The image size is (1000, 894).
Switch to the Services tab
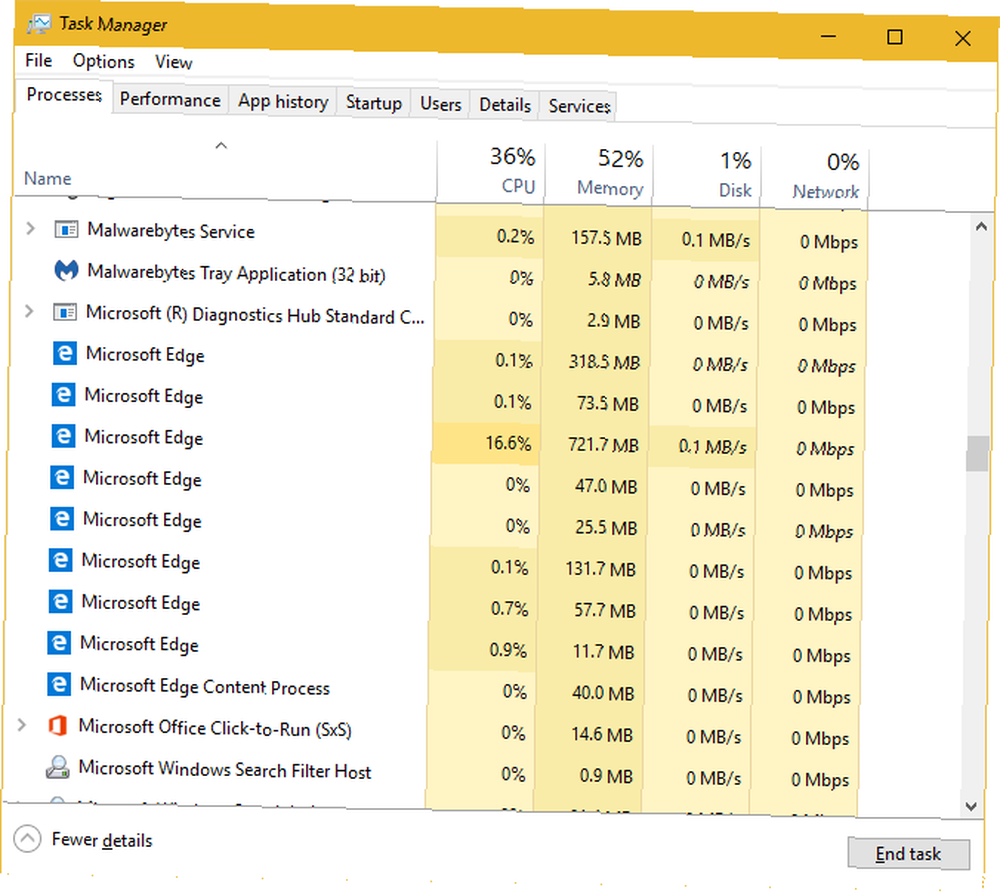point(579,106)
